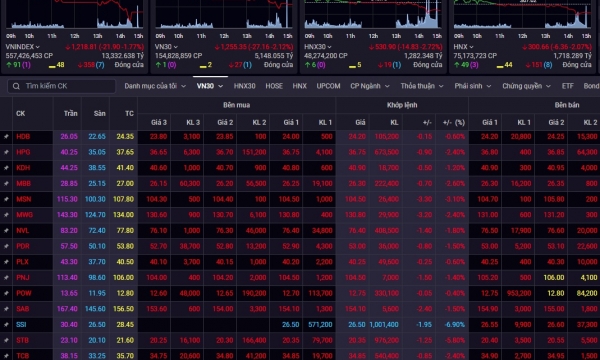The height and width of the screenshot is (360, 600).
Task: Focus the Tìm kiếm CK search field
Action: click(62, 86)
